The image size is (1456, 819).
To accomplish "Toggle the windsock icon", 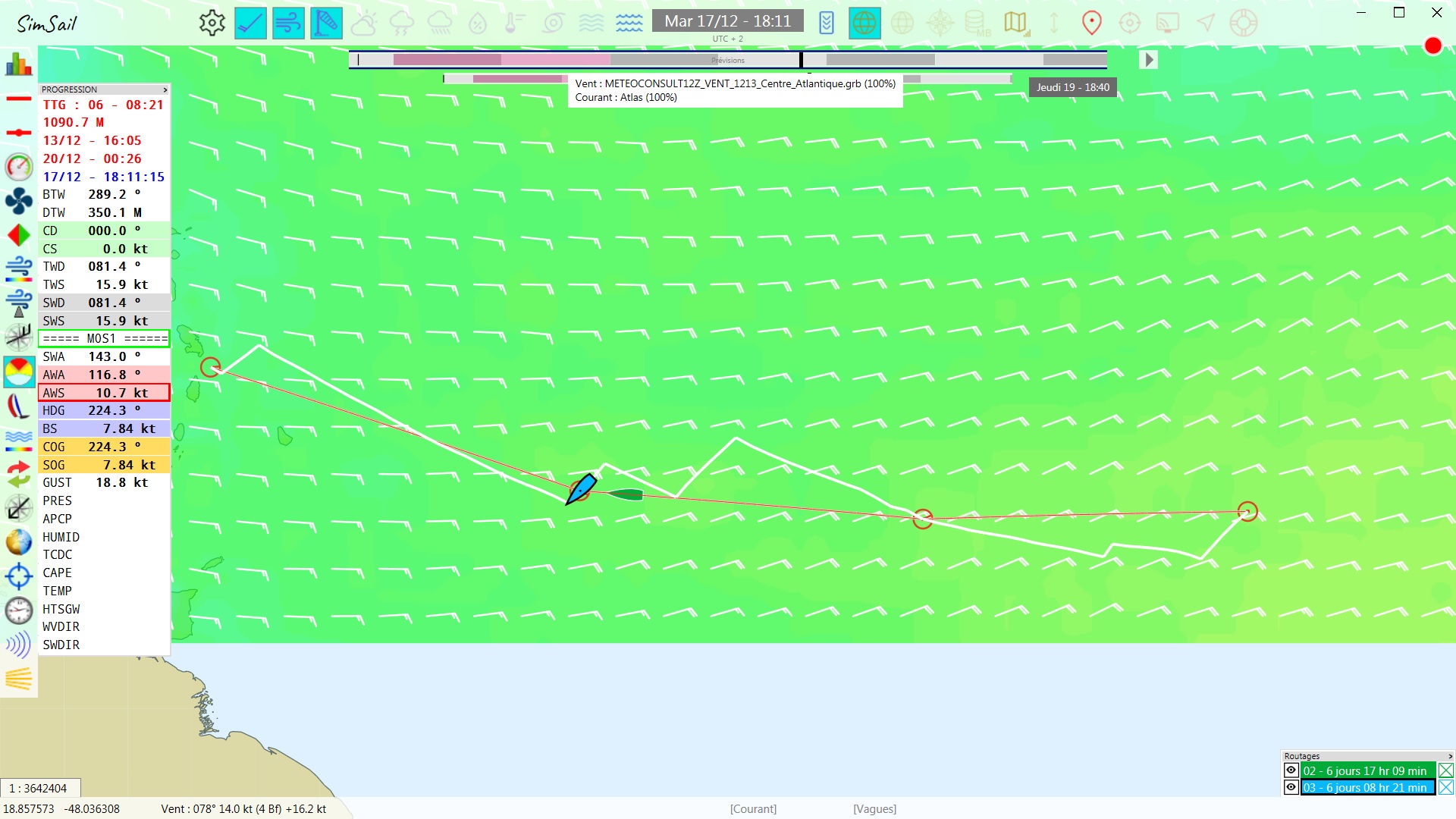I will 326,23.
